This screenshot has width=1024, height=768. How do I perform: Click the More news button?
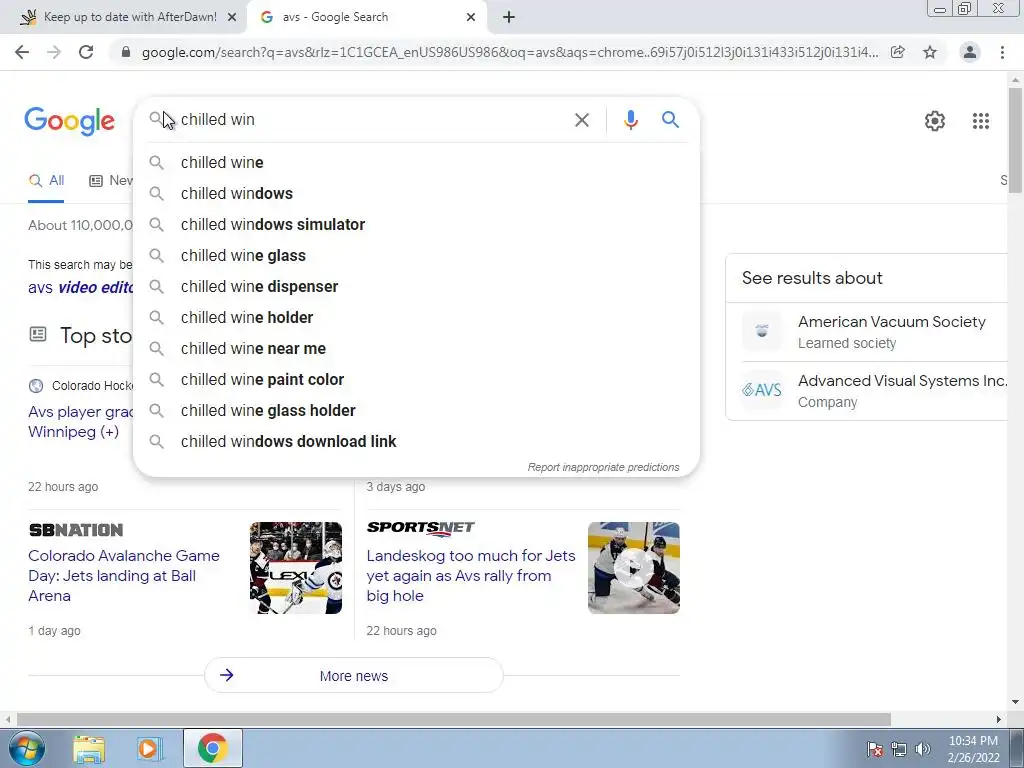pos(354,675)
